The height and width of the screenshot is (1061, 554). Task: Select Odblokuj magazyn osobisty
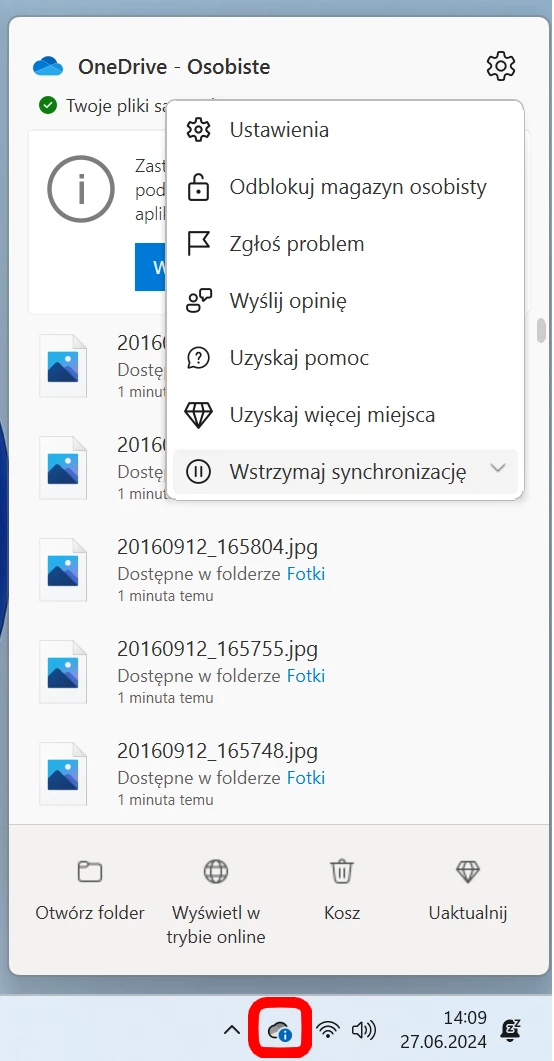pyautogui.click(x=345, y=187)
